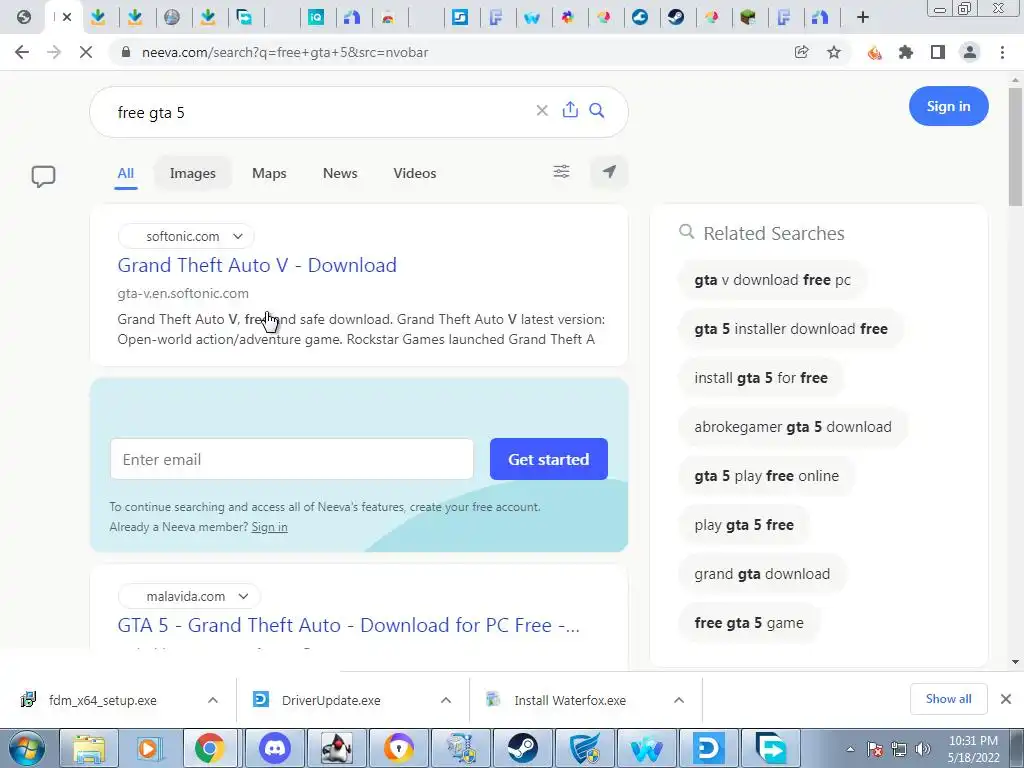Show hidden system tray icons
Image resolution: width=1024 pixels, height=768 pixels.
coord(850,749)
